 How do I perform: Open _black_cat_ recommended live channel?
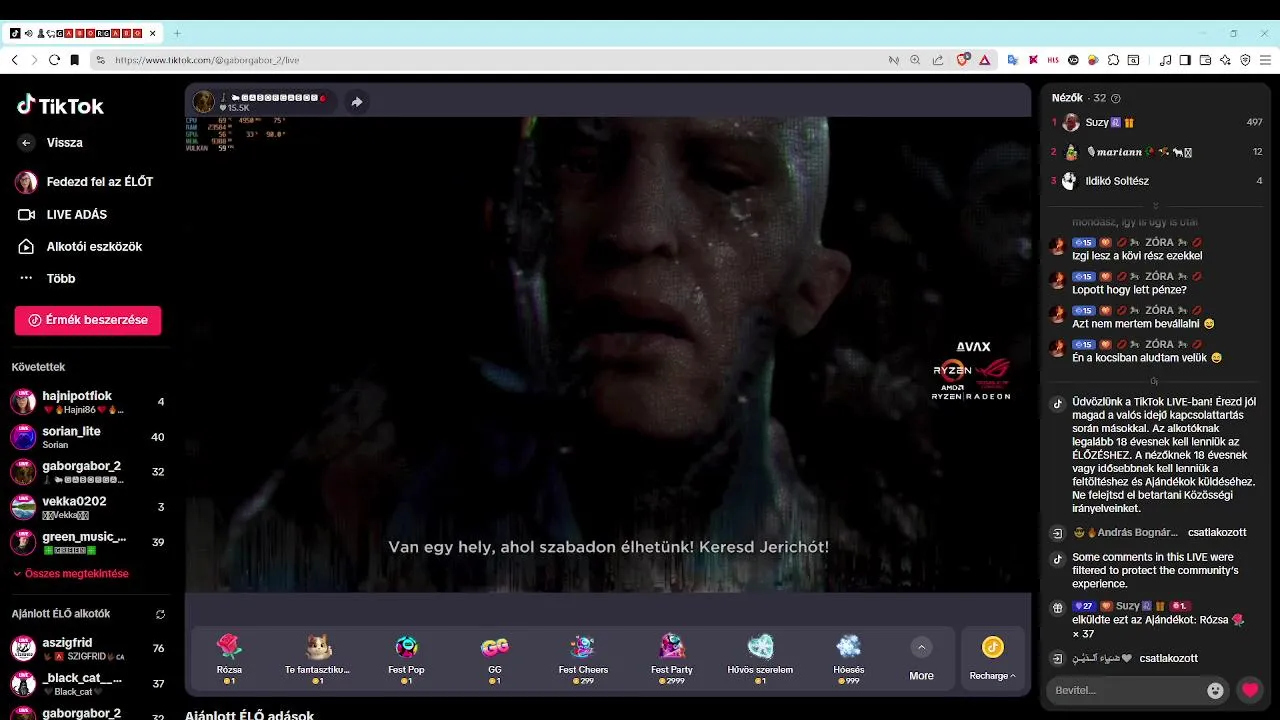88,684
